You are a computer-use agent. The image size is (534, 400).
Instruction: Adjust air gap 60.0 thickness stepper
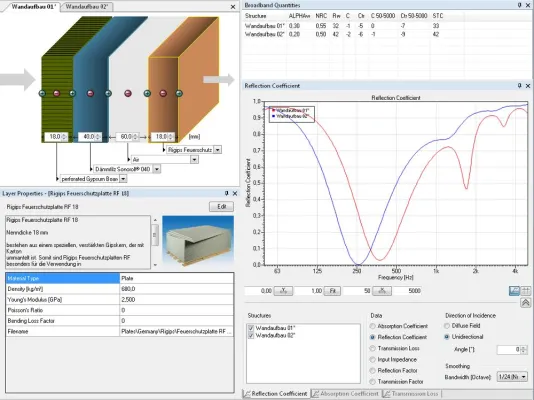pyautogui.click(x=135, y=137)
